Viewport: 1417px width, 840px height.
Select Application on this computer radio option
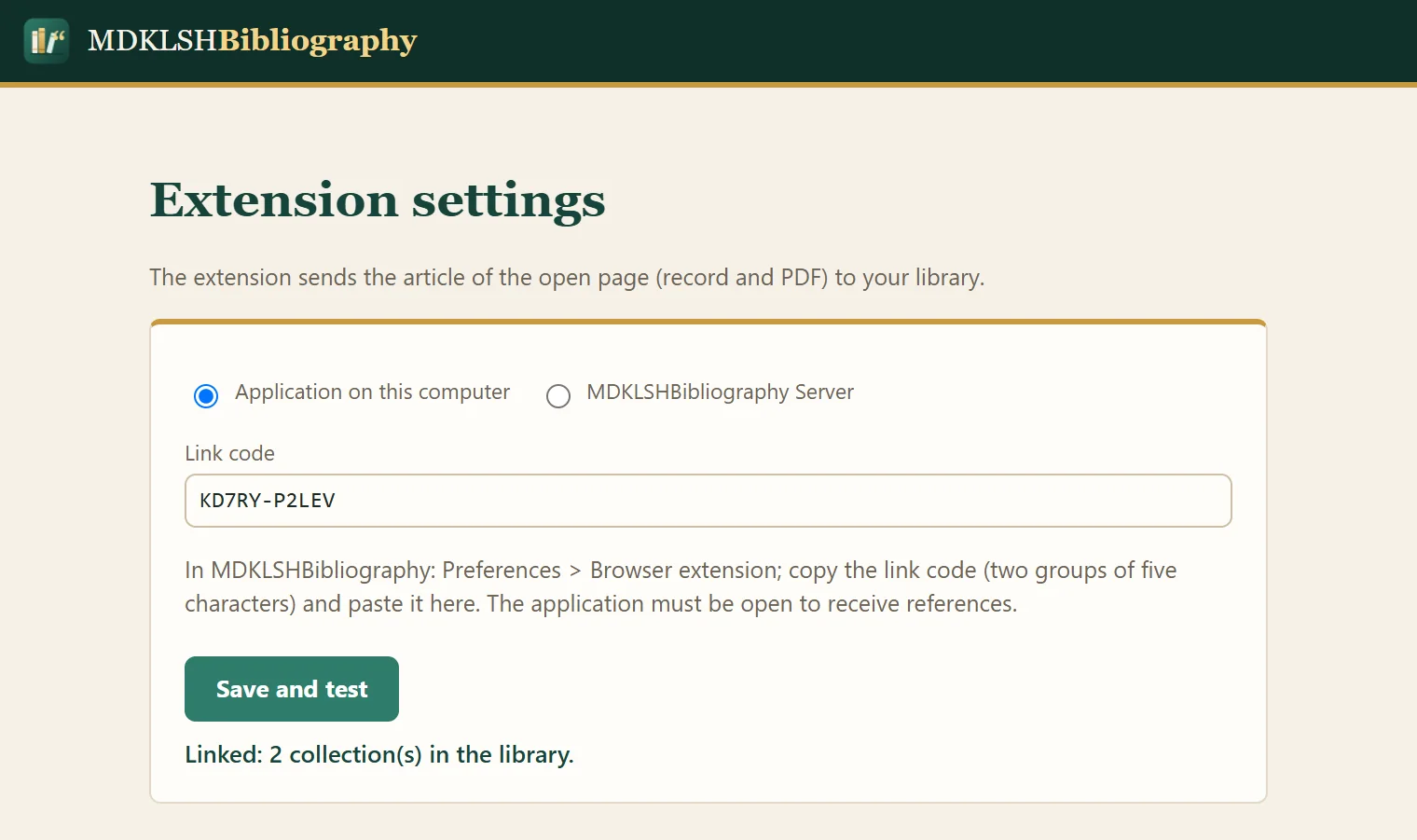pyautogui.click(x=206, y=396)
